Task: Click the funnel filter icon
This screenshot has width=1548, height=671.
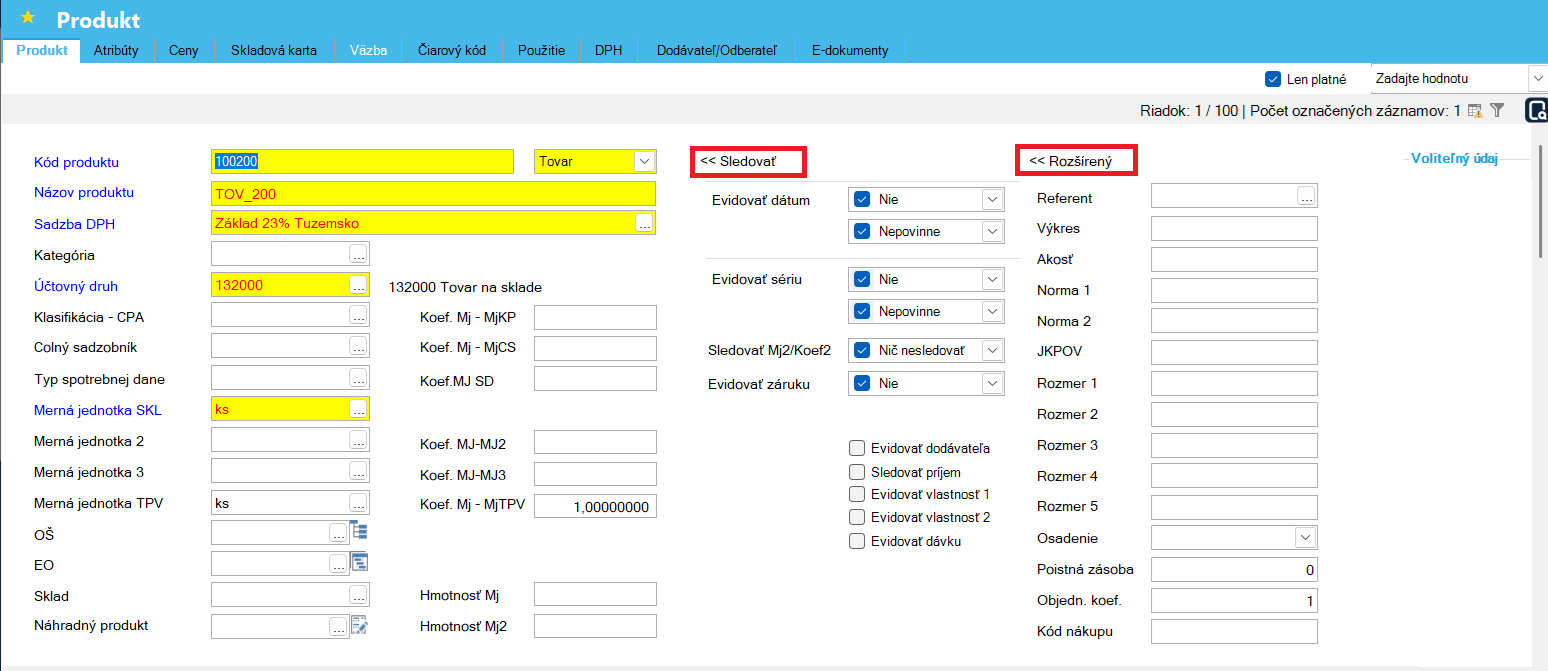Action: [1497, 111]
